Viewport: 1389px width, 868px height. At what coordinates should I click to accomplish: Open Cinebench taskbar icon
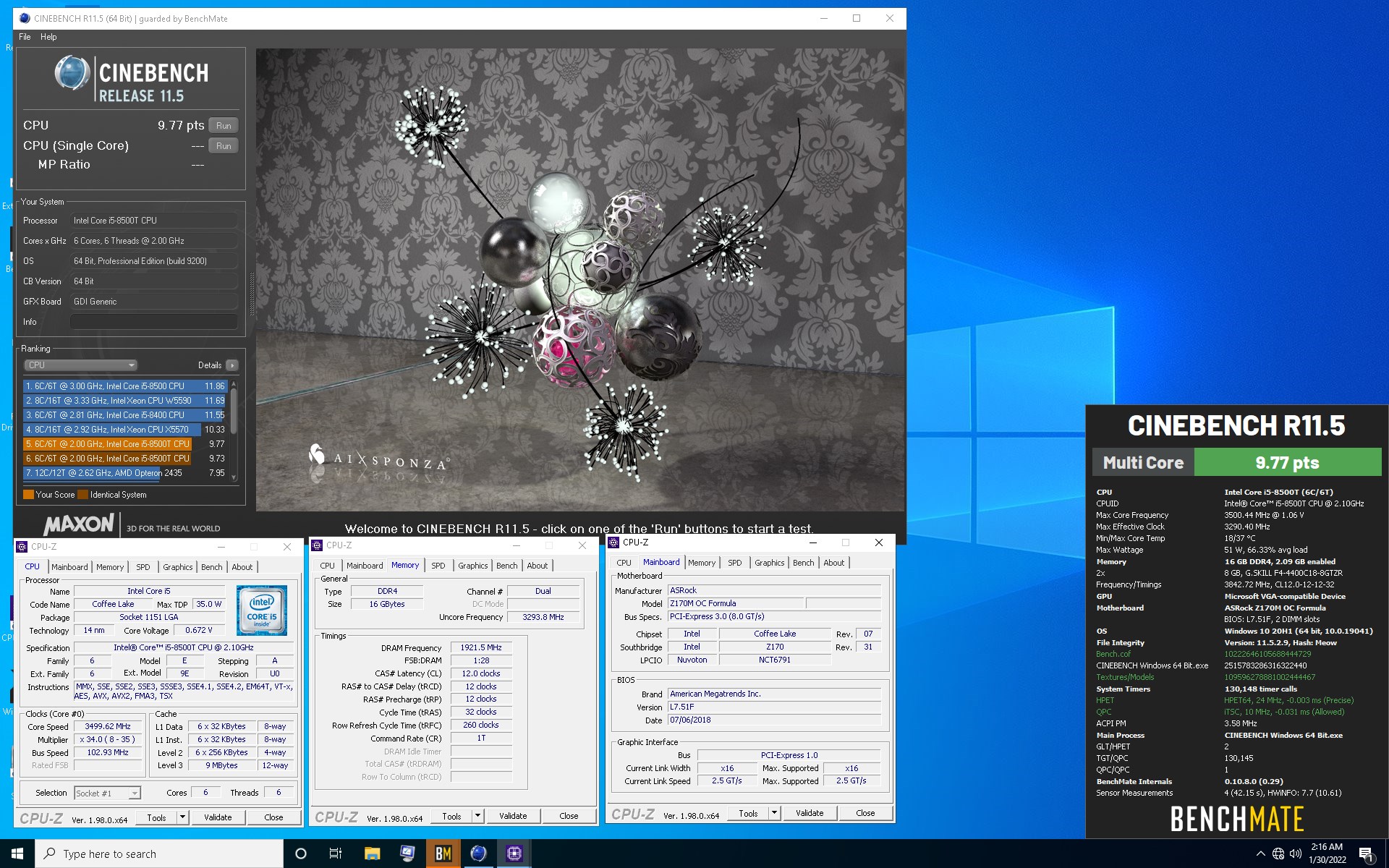coord(478,854)
